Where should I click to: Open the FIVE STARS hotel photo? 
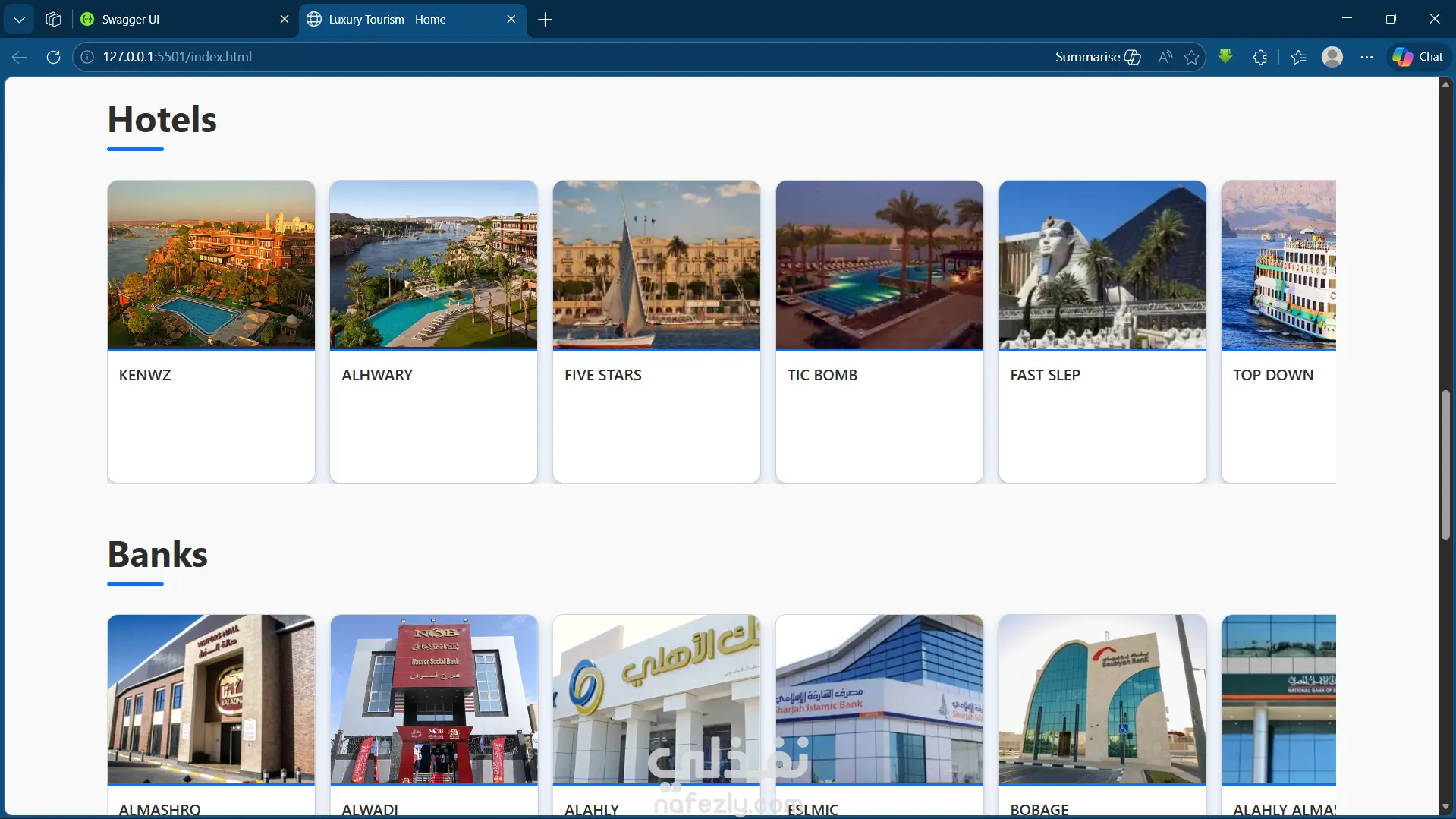click(656, 265)
